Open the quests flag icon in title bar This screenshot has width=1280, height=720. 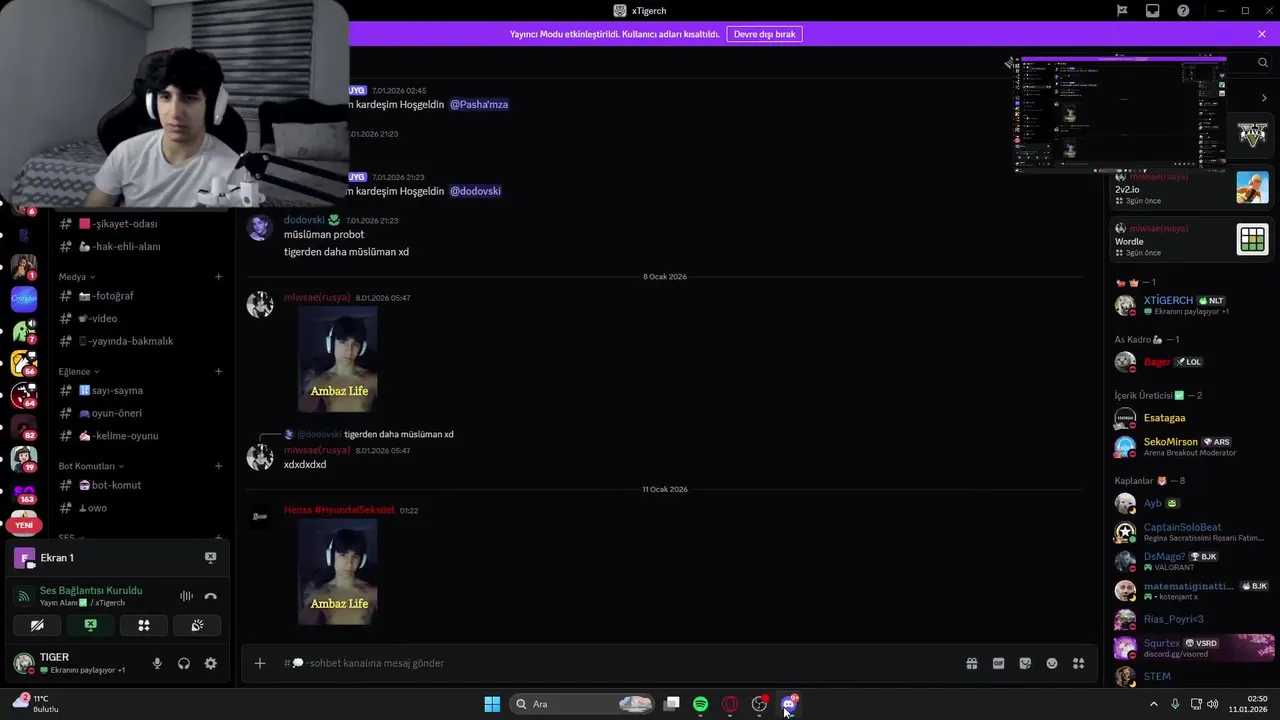point(1122,11)
